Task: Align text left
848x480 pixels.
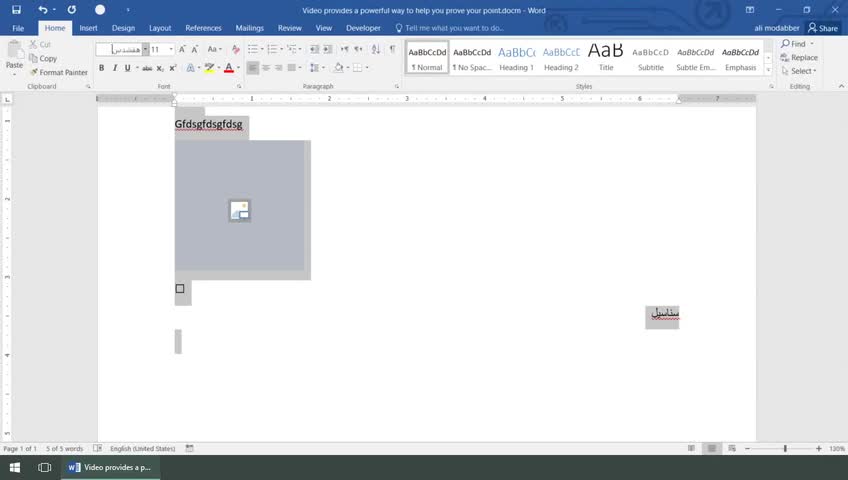Action: pos(253,68)
